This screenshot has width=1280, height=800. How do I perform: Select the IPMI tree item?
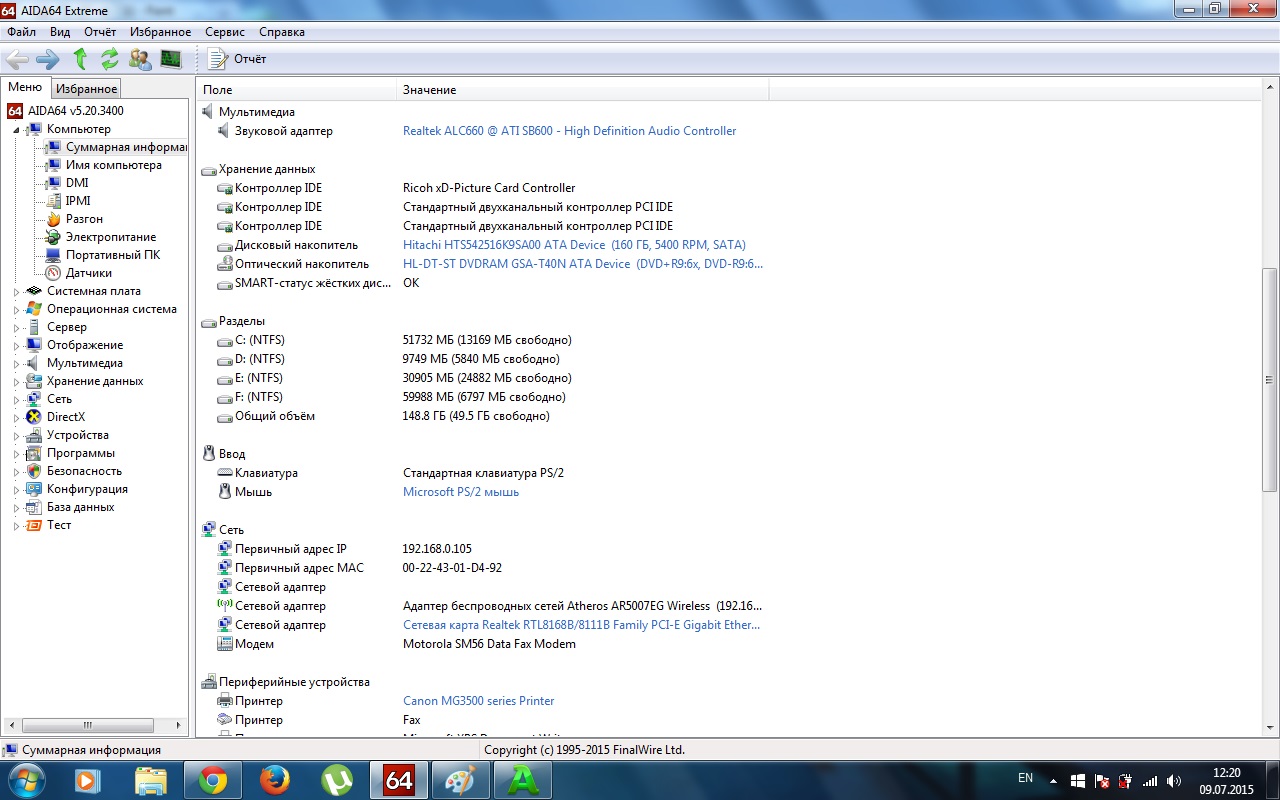point(78,201)
